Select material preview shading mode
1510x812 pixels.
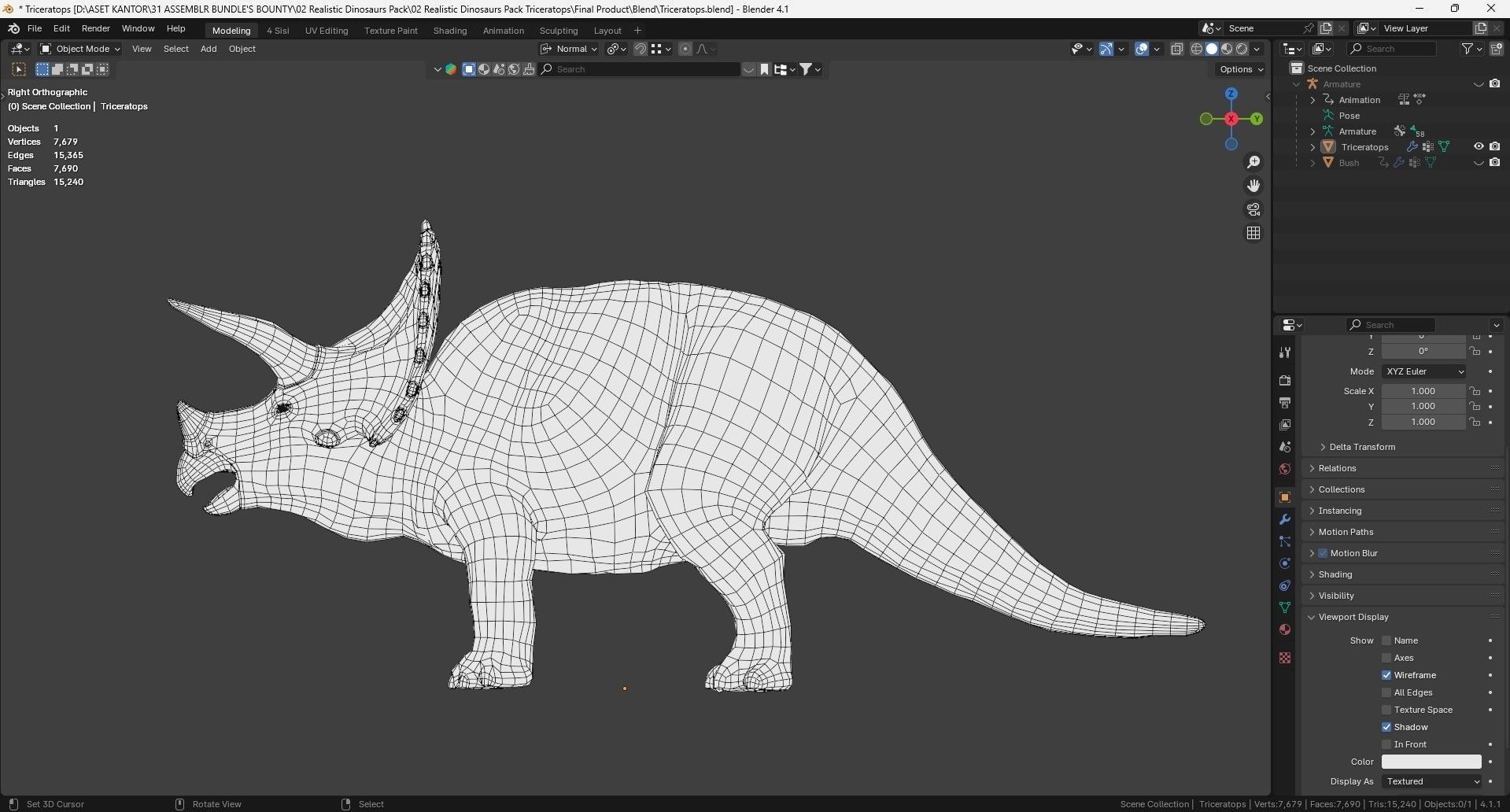(1227, 49)
